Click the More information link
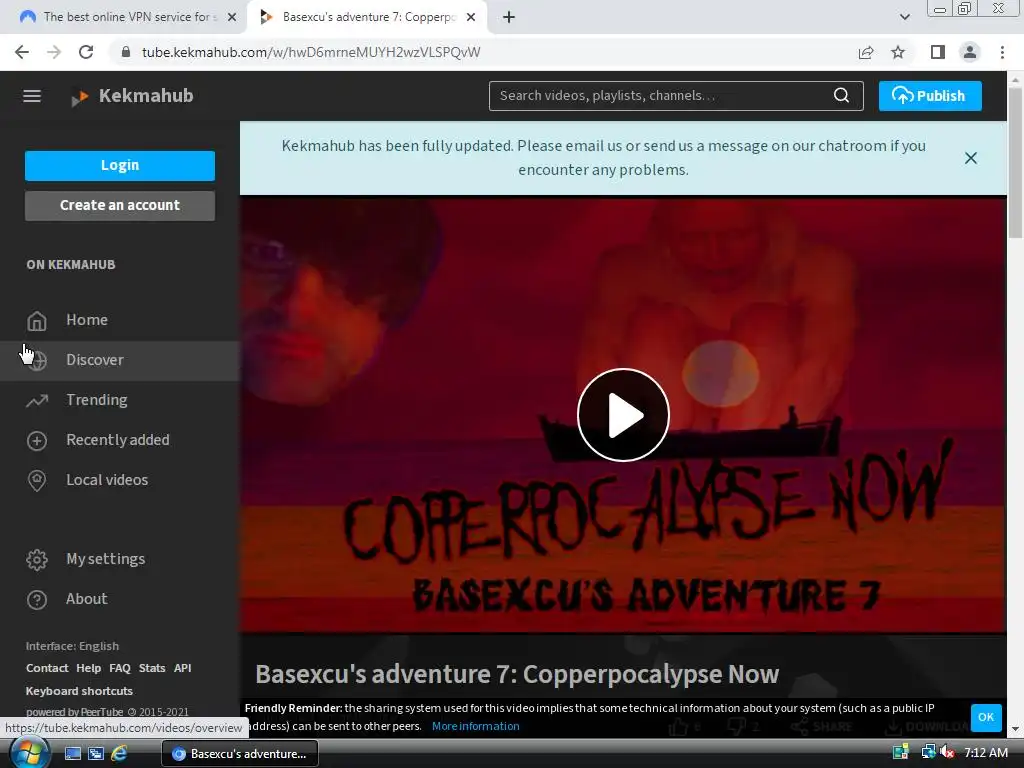Image resolution: width=1024 pixels, height=768 pixels. coord(475,726)
